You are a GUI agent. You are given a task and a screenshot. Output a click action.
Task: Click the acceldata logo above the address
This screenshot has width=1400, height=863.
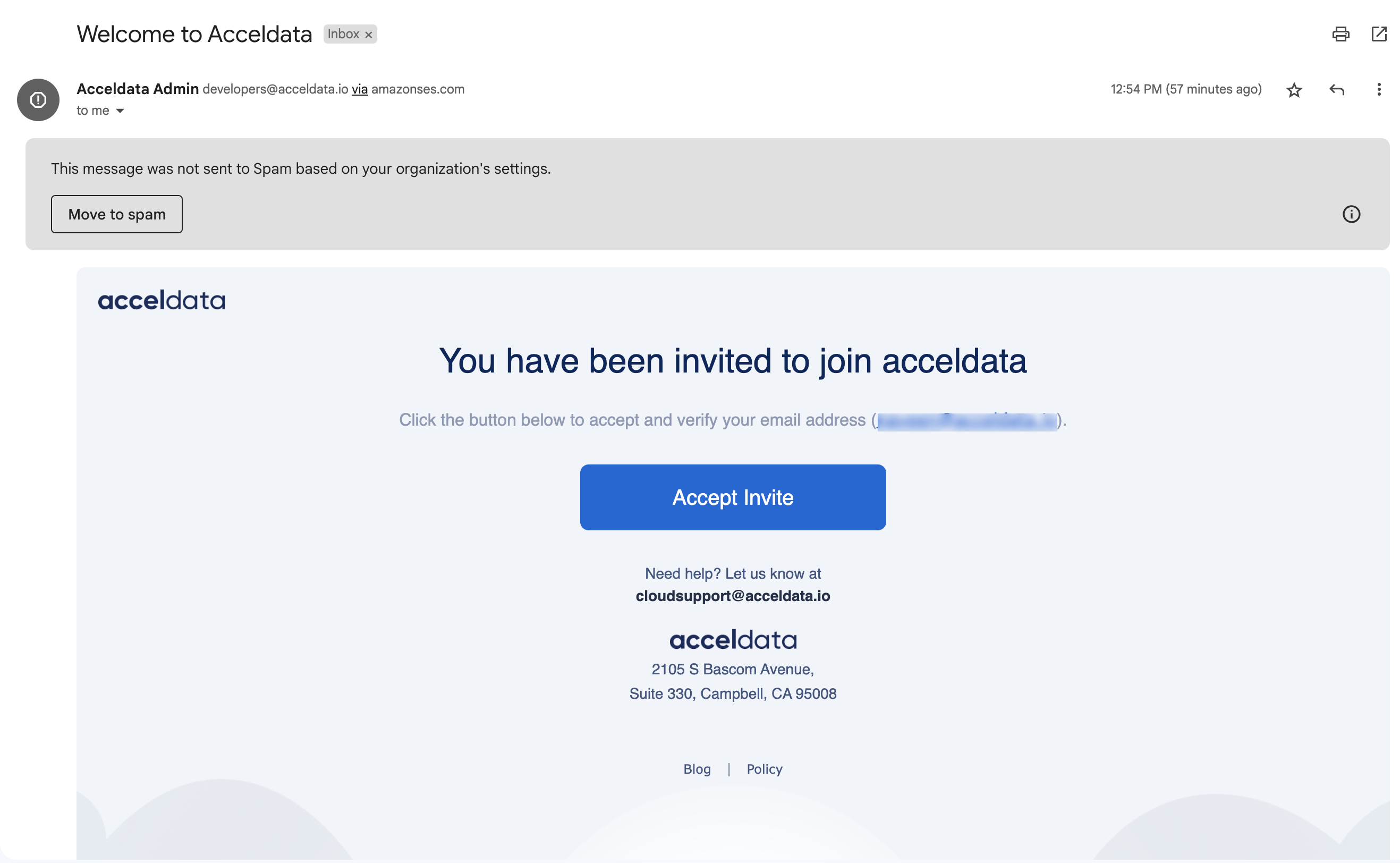pyautogui.click(x=733, y=640)
